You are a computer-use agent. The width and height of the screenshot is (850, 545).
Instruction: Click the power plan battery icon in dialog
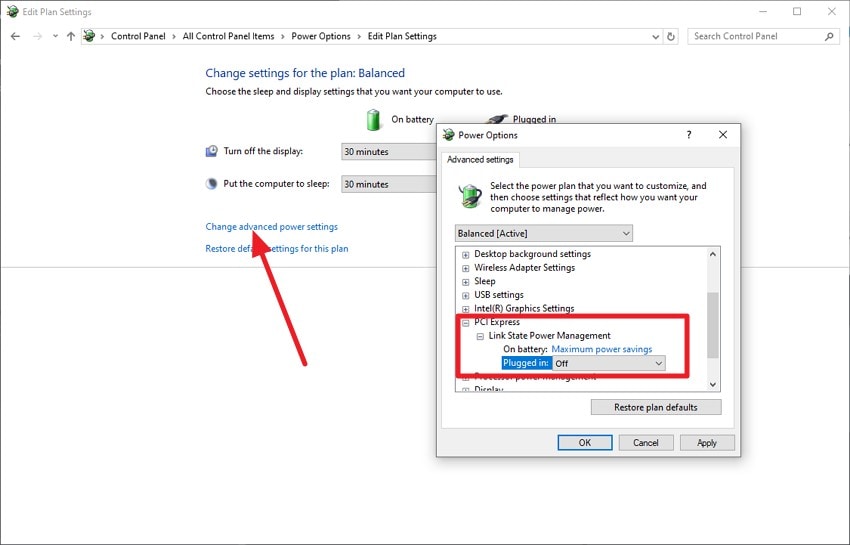[x=470, y=196]
